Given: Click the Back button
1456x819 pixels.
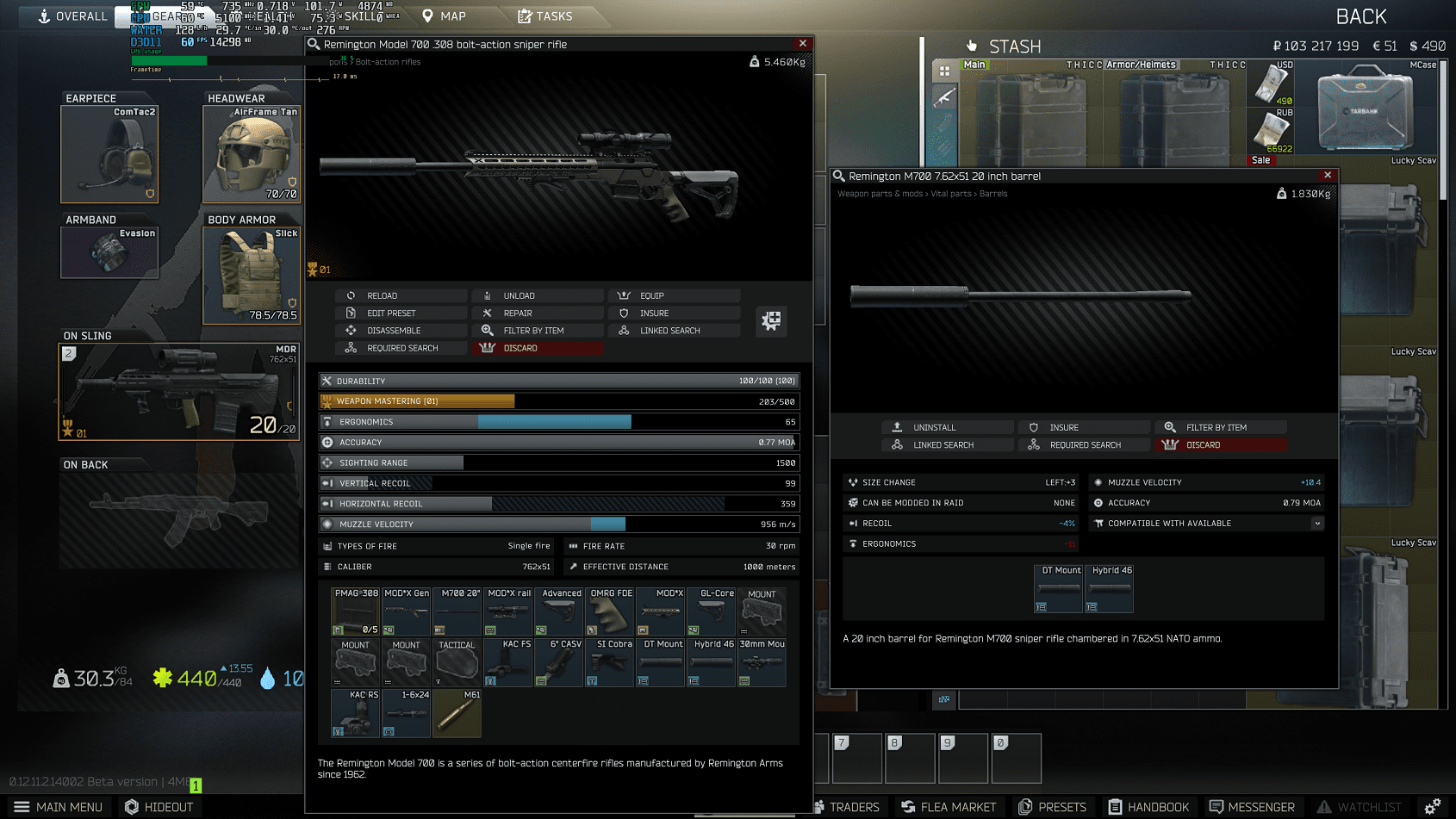Looking at the screenshot, I should (x=1361, y=16).
